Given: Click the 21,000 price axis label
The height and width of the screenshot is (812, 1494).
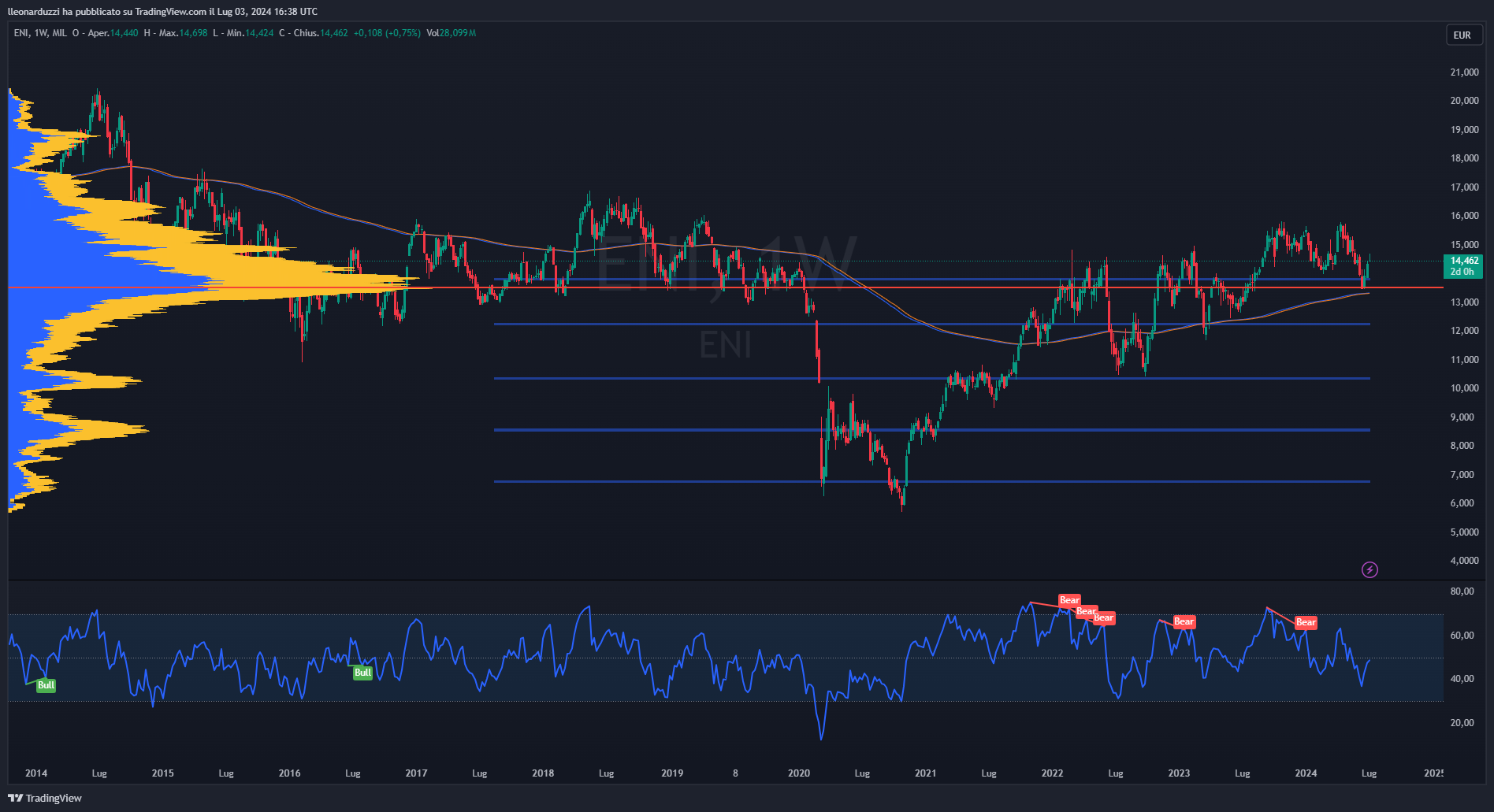Looking at the screenshot, I should (x=1465, y=72).
